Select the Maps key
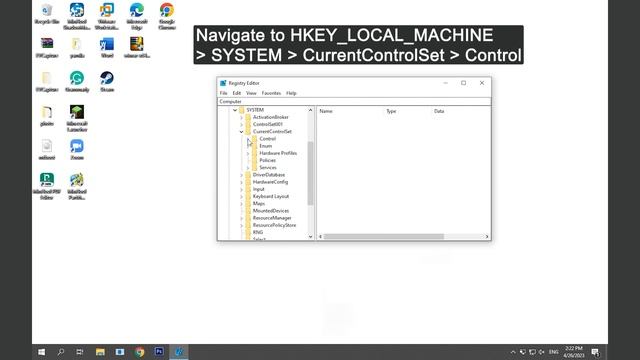The width and height of the screenshot is (640, 360). pyautogui.click(x=259, y=204)
